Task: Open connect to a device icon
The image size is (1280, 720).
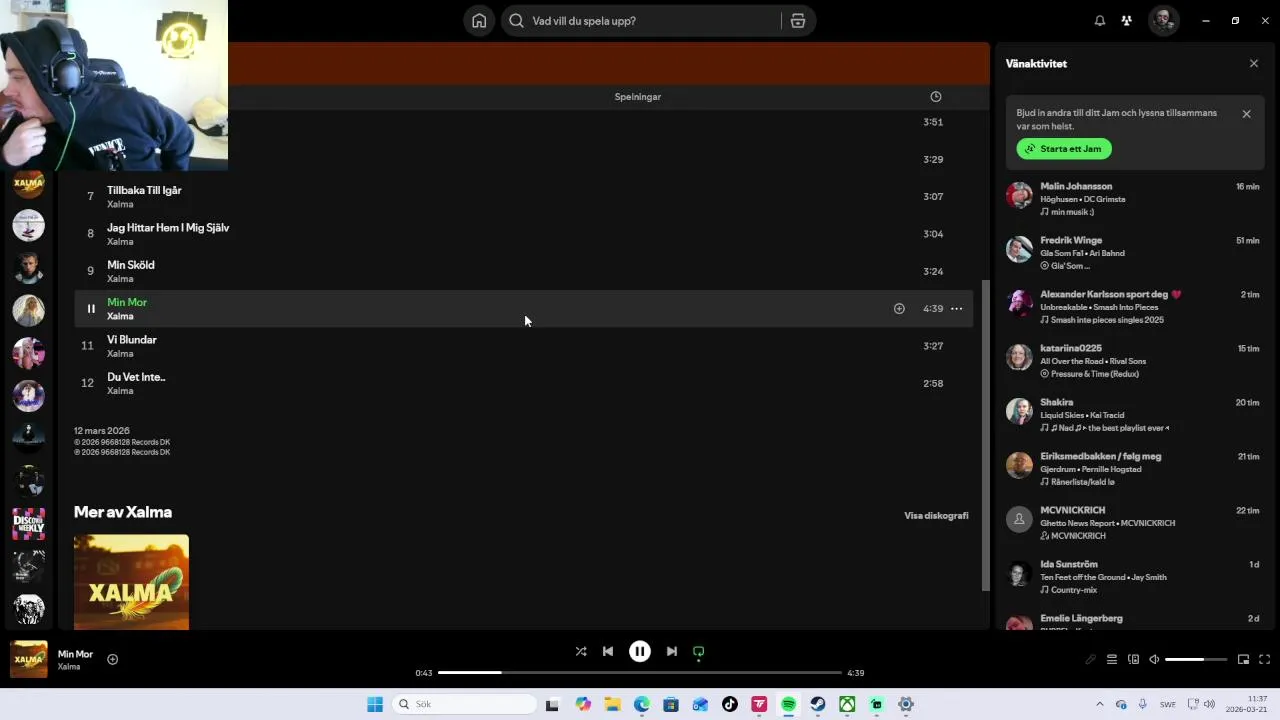Action: tap(1133, 659)
